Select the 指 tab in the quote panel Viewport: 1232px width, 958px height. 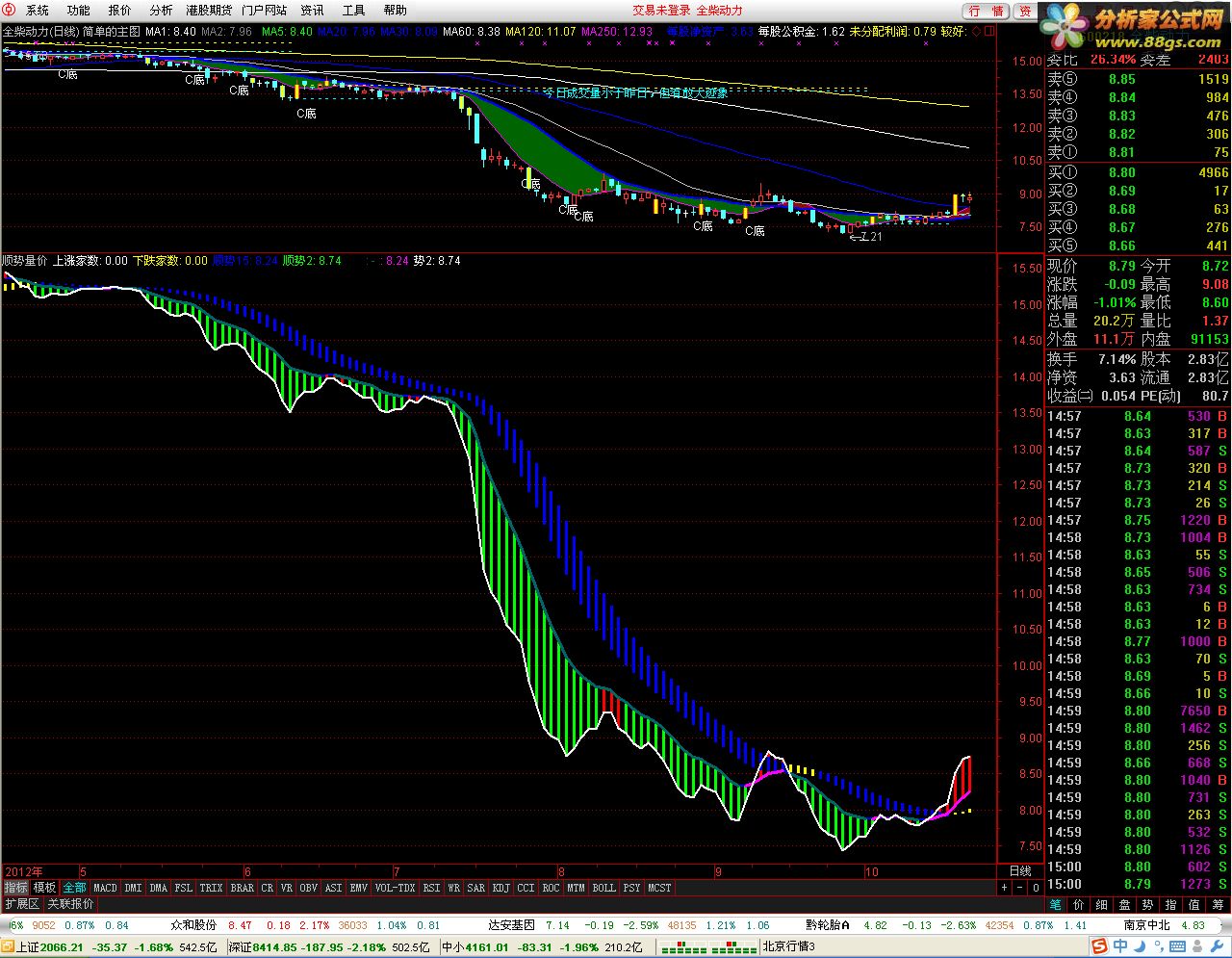1171,904
